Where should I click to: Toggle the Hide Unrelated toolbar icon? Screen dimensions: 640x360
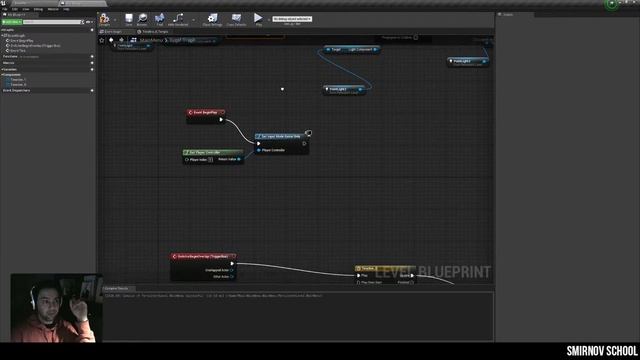tap(178, 19)
